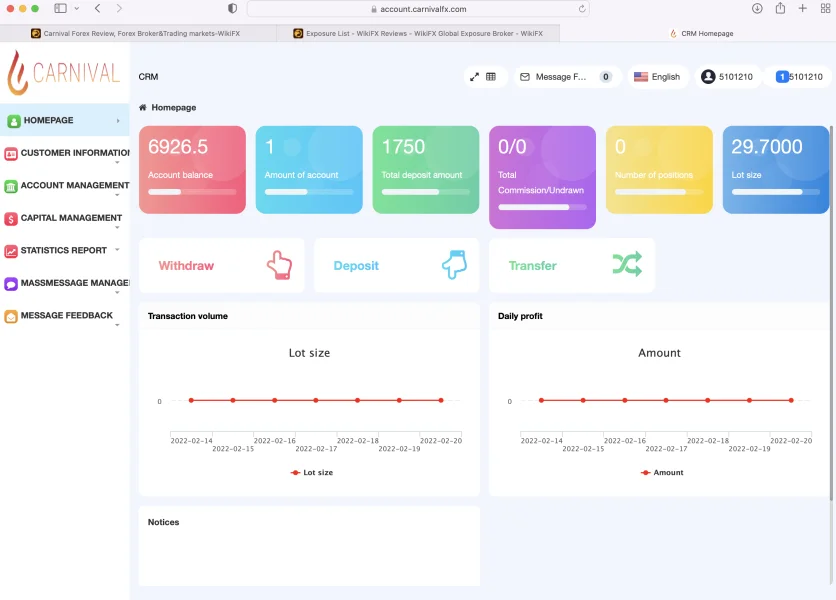Expand the Capital Management menu
836x600 pixels.
[65, 219]
